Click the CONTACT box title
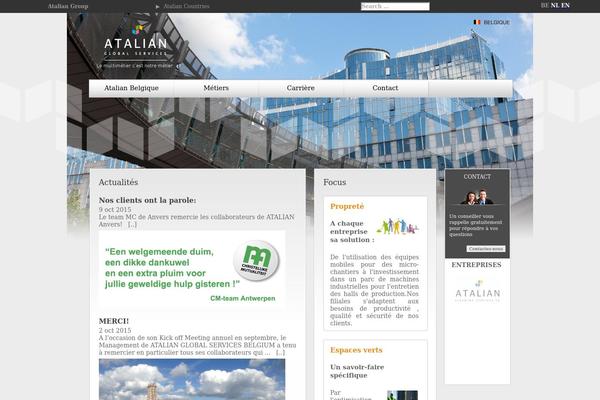The height and width of the screenshot is (400, 600). coord(477,176)
